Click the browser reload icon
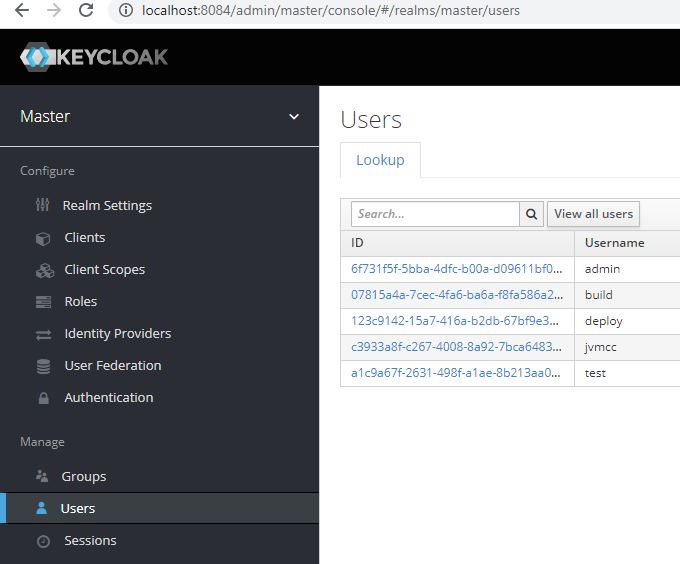The height and width of the screenshot is (564, 680). tap(86, 11)
